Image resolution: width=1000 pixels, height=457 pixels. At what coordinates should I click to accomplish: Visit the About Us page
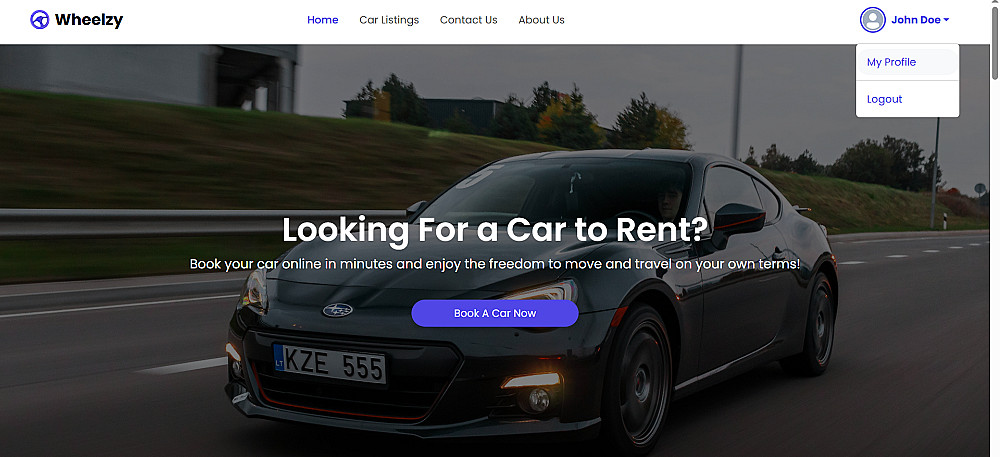pyautogui.click(x=541, y=20)
